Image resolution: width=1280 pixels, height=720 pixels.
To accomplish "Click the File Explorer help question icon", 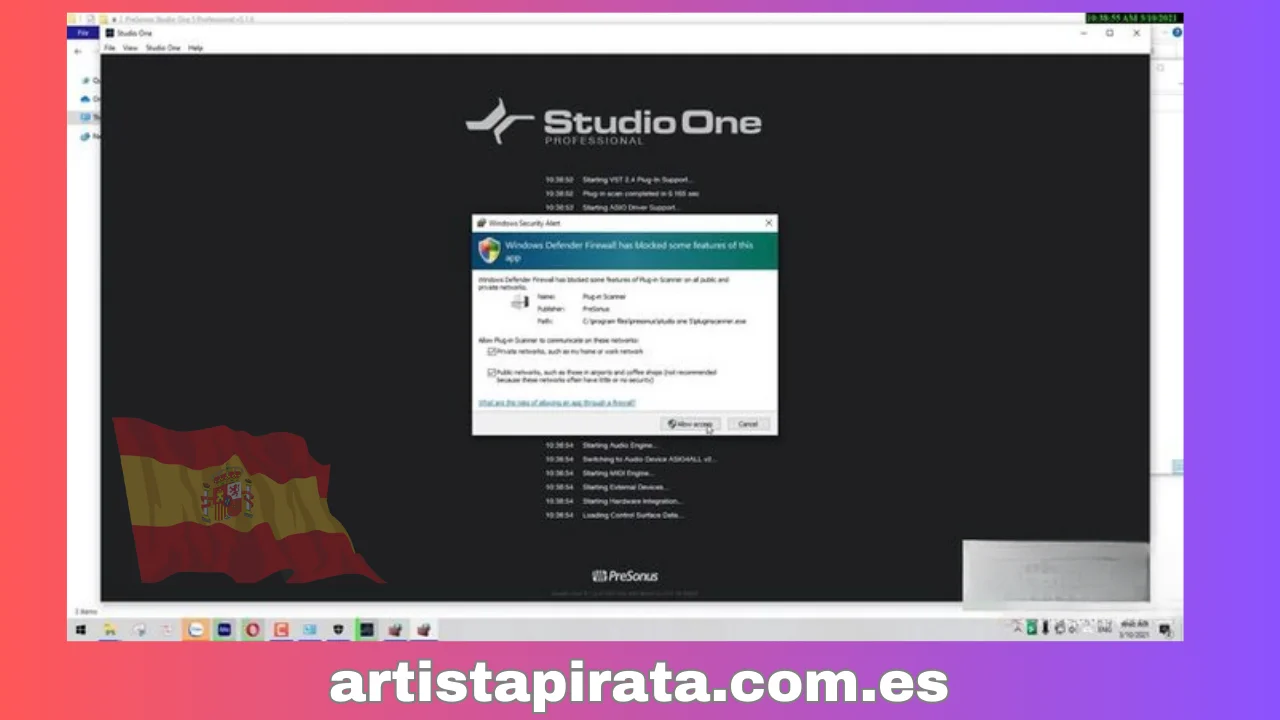I will tap(1177, 33).
